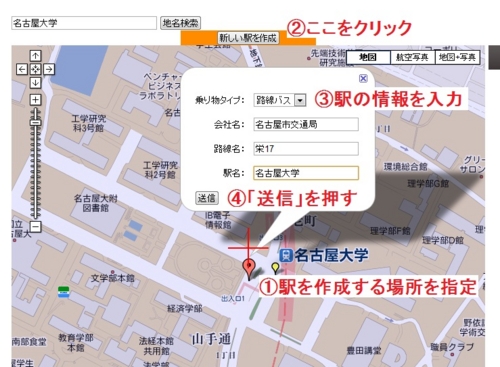Click the 職員クラブ map label
The height and width of the screenshot is (367, 500).
[452, 347]
